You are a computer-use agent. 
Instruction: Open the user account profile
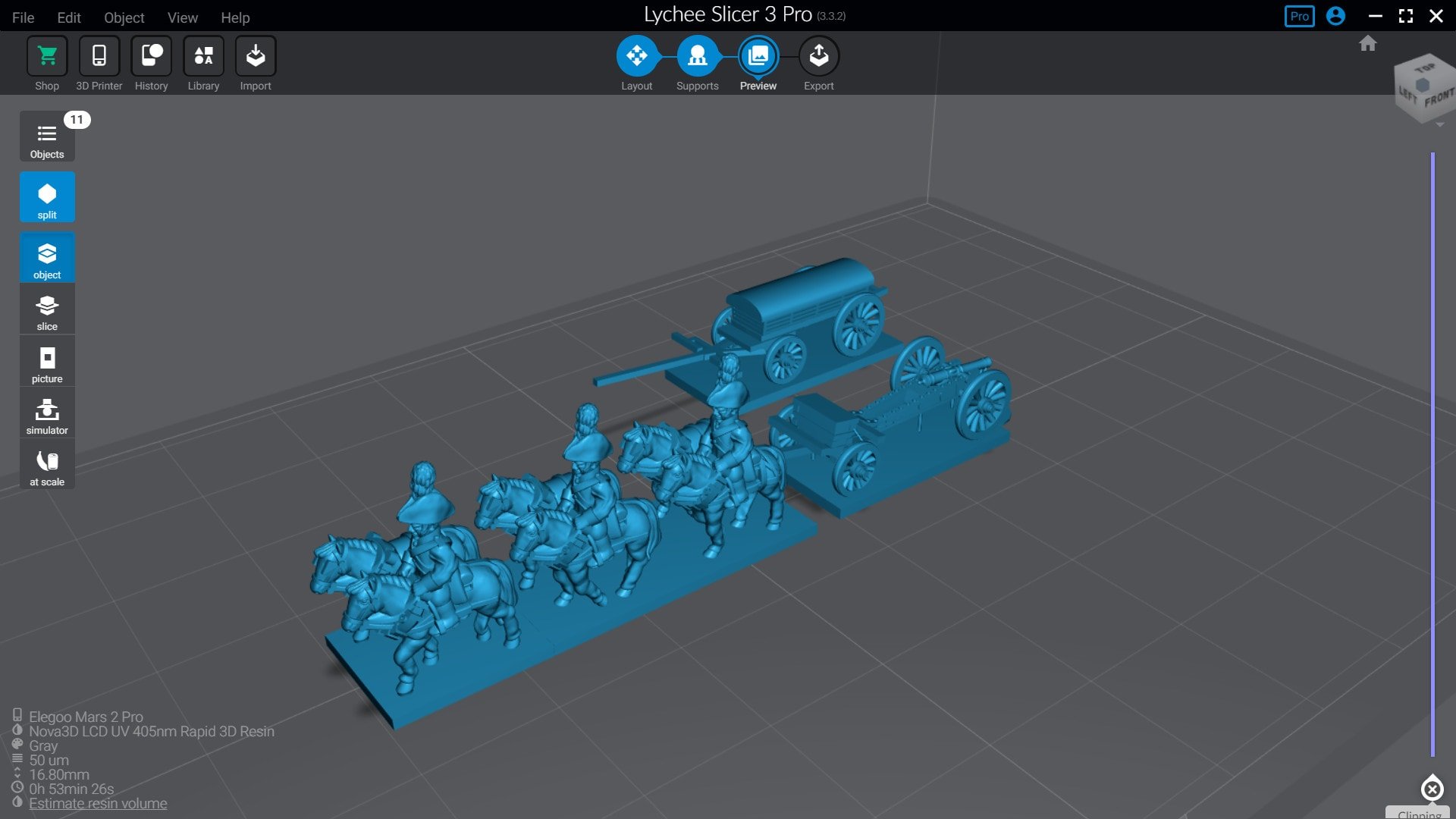point(1335,16)
